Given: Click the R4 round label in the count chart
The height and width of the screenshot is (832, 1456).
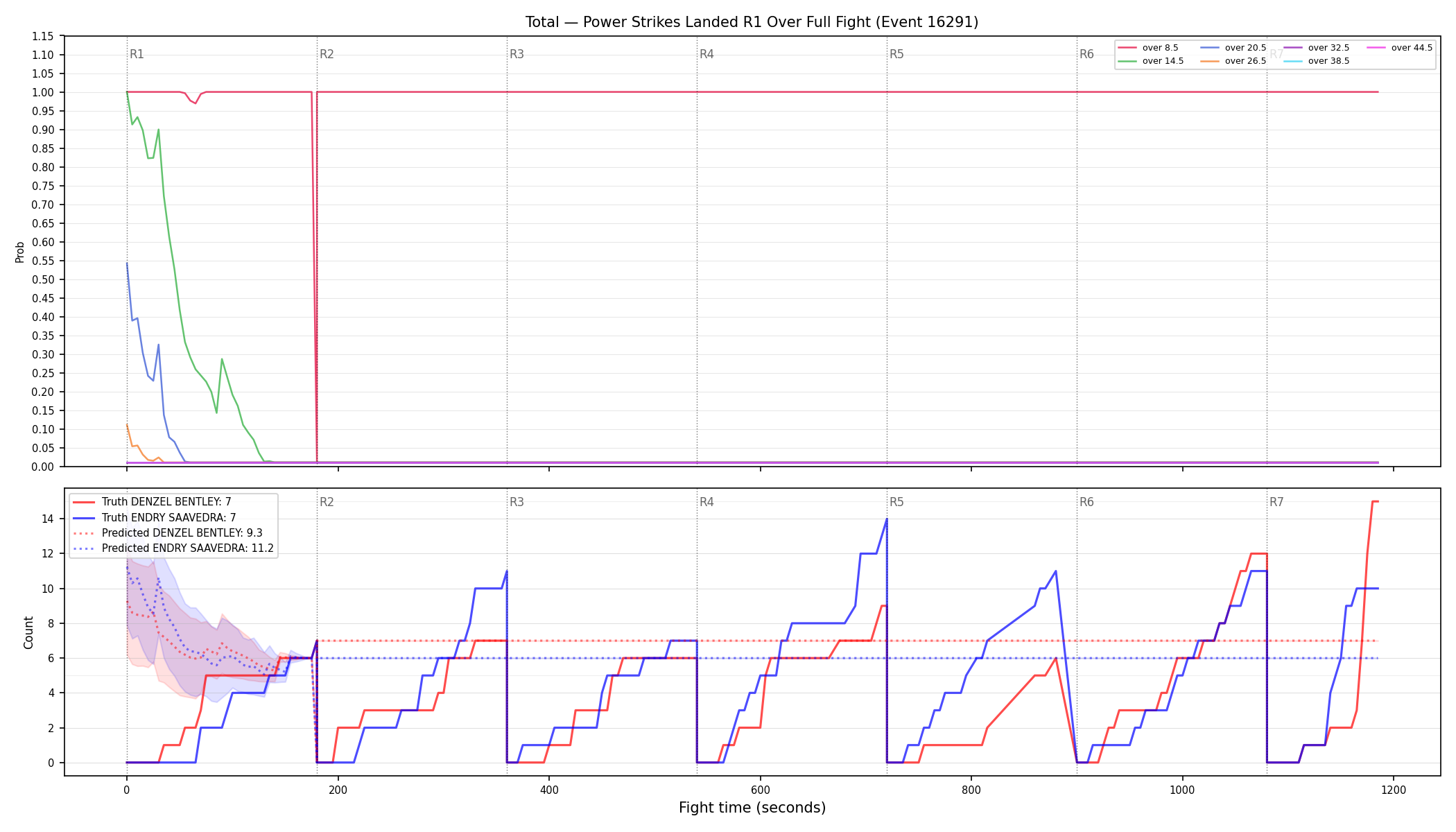Looking at the screenshot, I should [x=707, y=502].
